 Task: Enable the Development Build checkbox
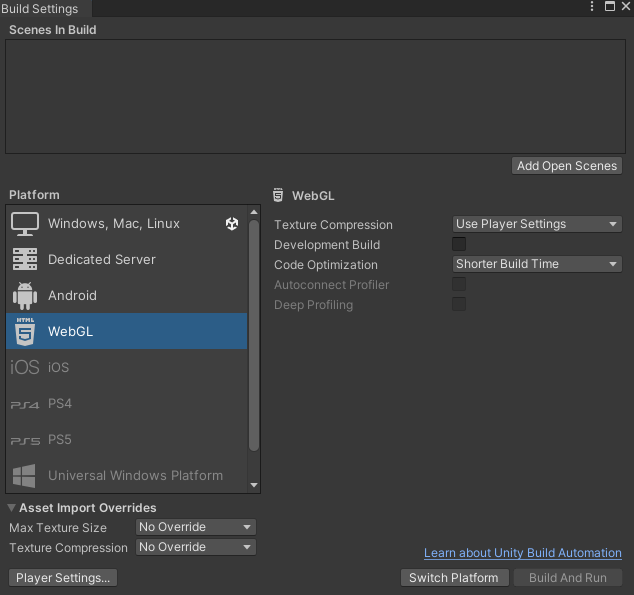459,245
